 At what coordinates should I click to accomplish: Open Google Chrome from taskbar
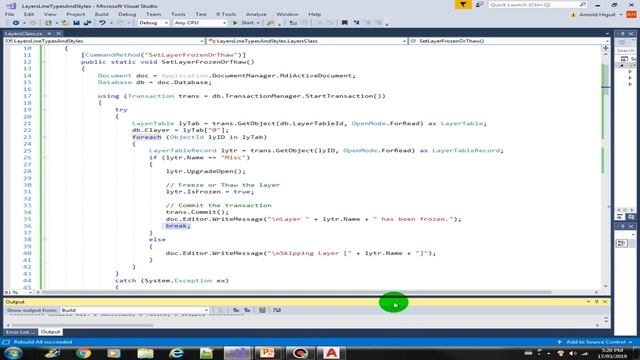click(x=84, y=353)
